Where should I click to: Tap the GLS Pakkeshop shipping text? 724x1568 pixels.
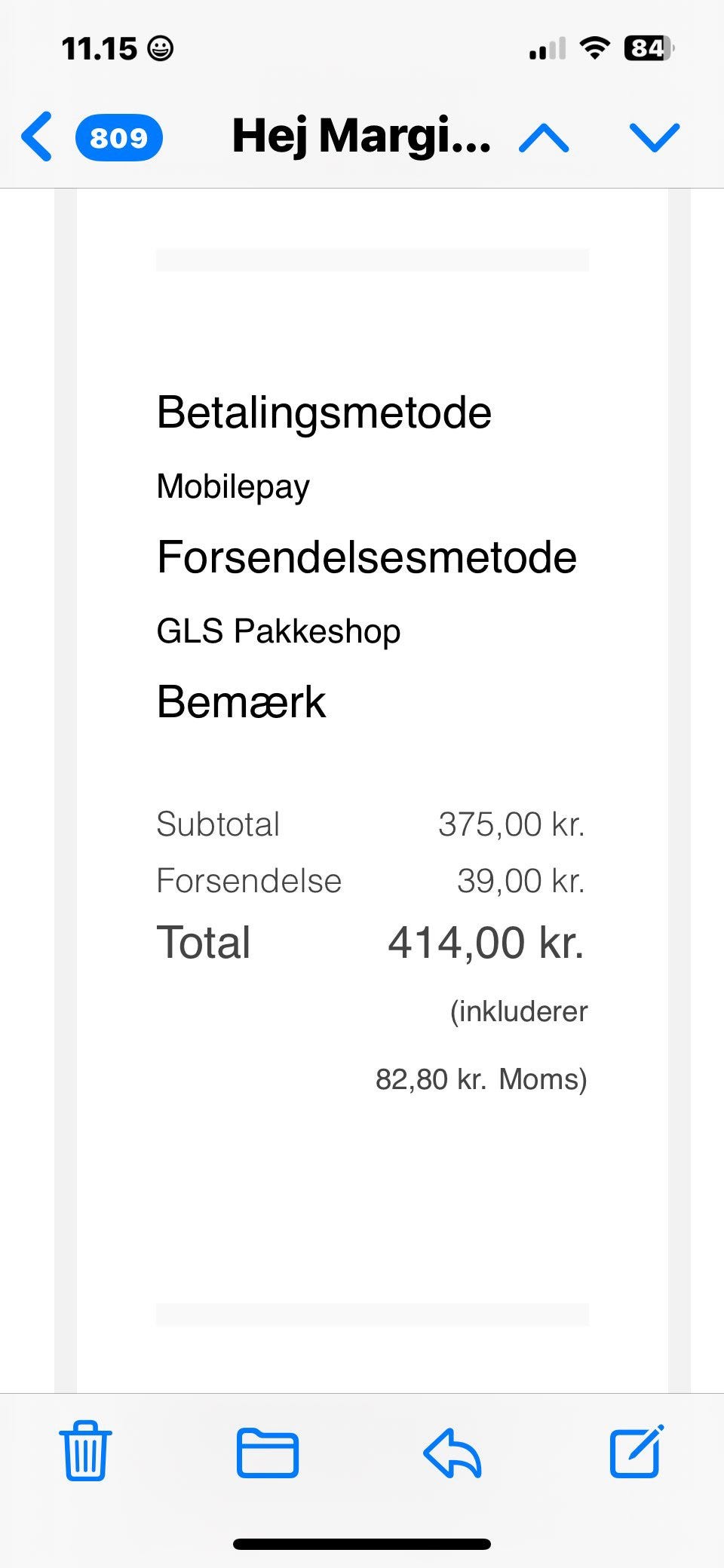pyautogui.click(x=278, y=631)
